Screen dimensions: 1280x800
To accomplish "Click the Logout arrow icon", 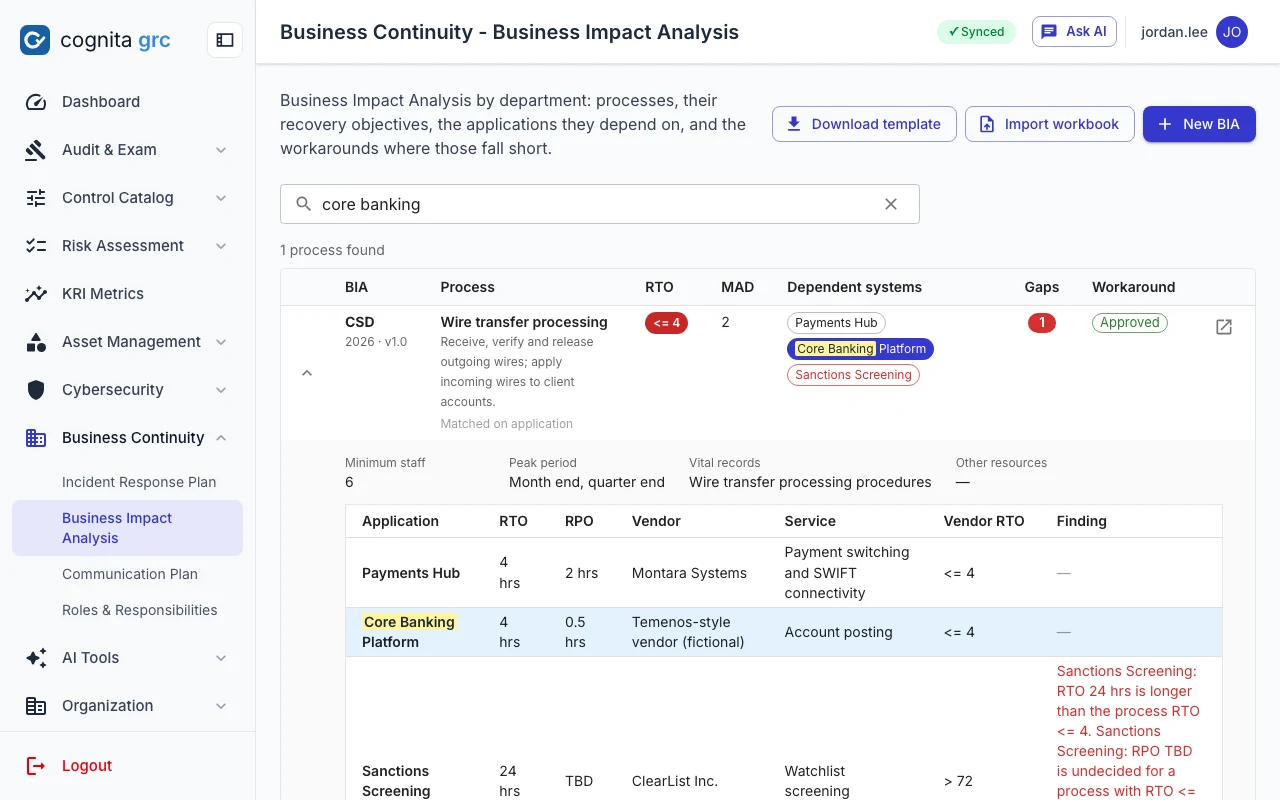I will coord(36,766).
